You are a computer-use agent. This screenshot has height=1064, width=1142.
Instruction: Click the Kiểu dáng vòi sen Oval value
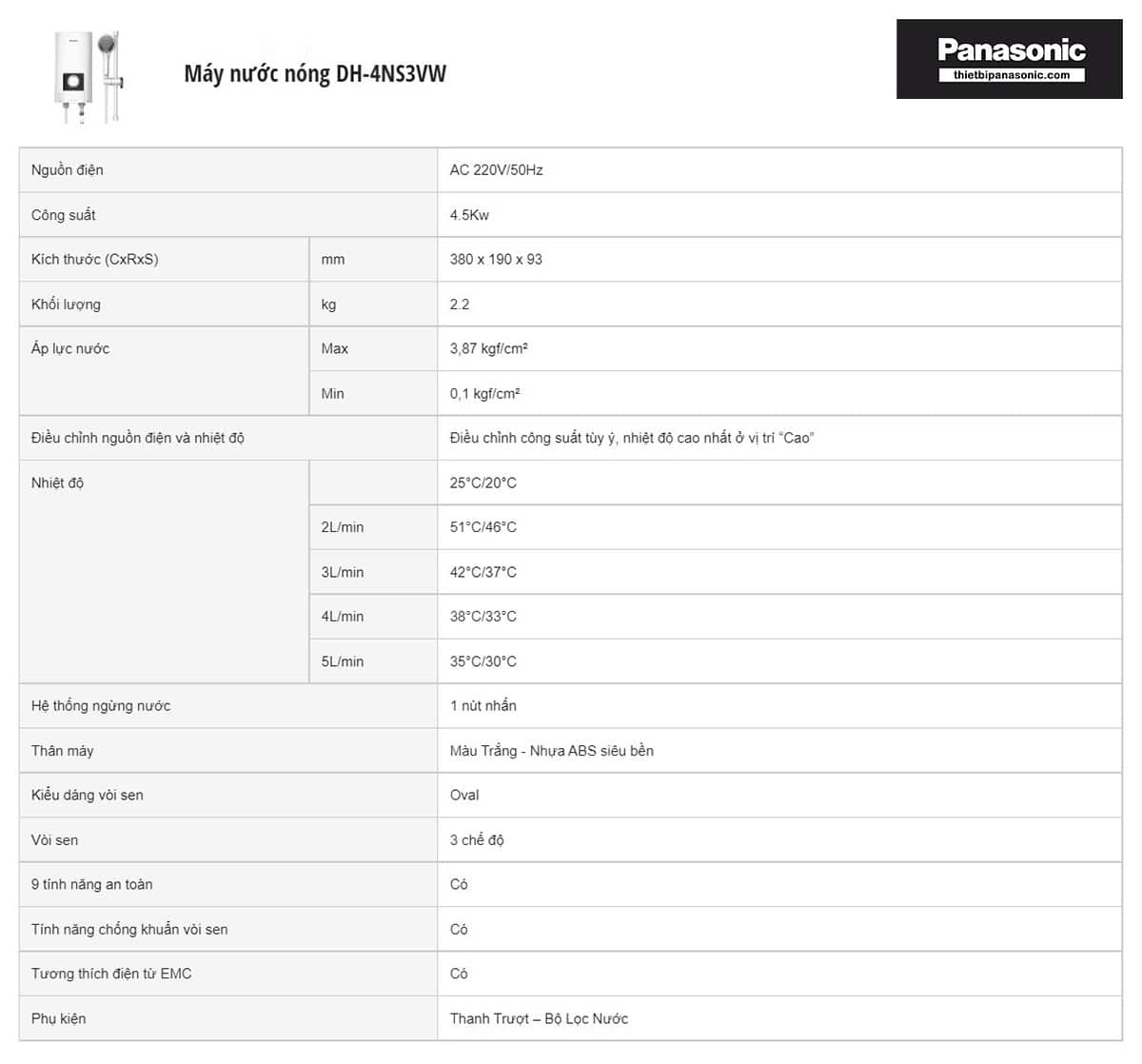point(464,796)
